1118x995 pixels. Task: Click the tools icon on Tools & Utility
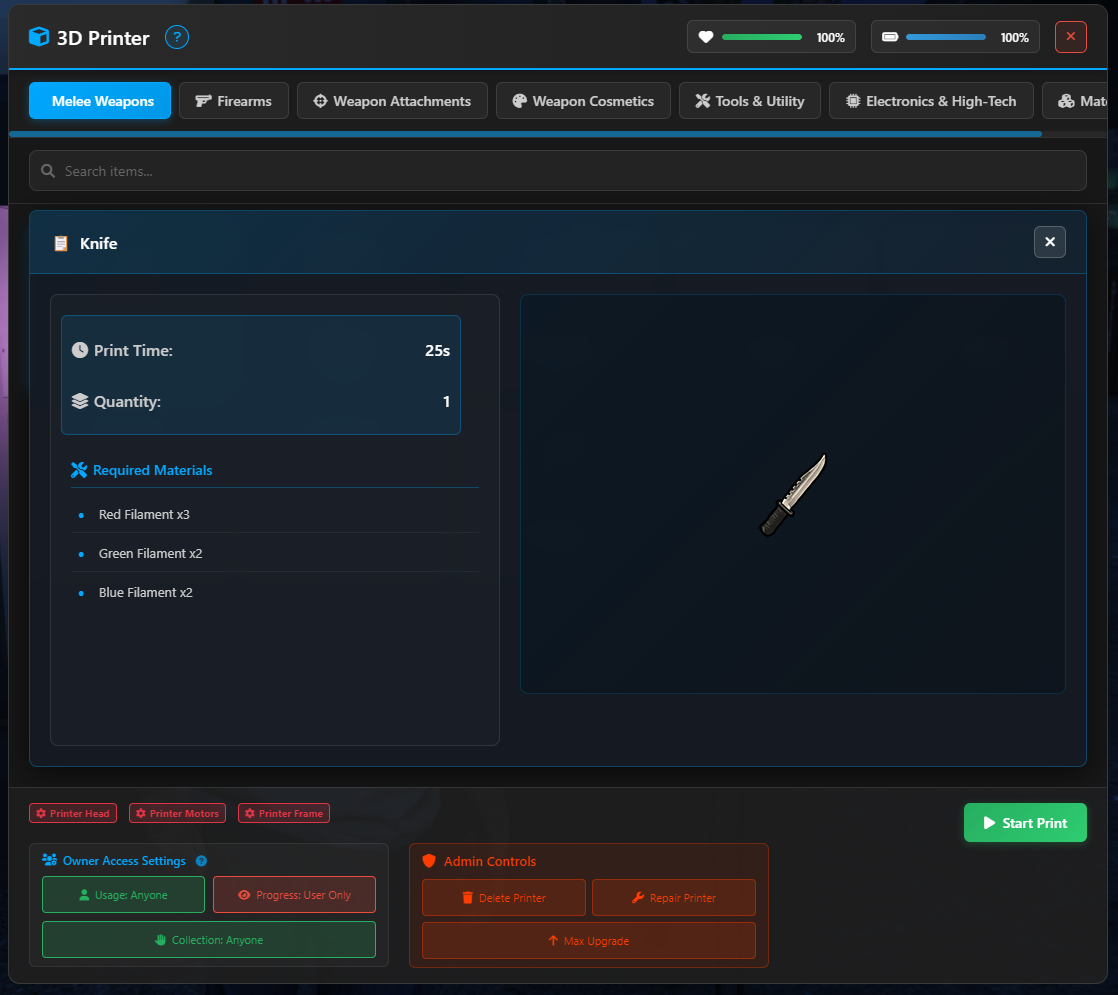[703, 101]
